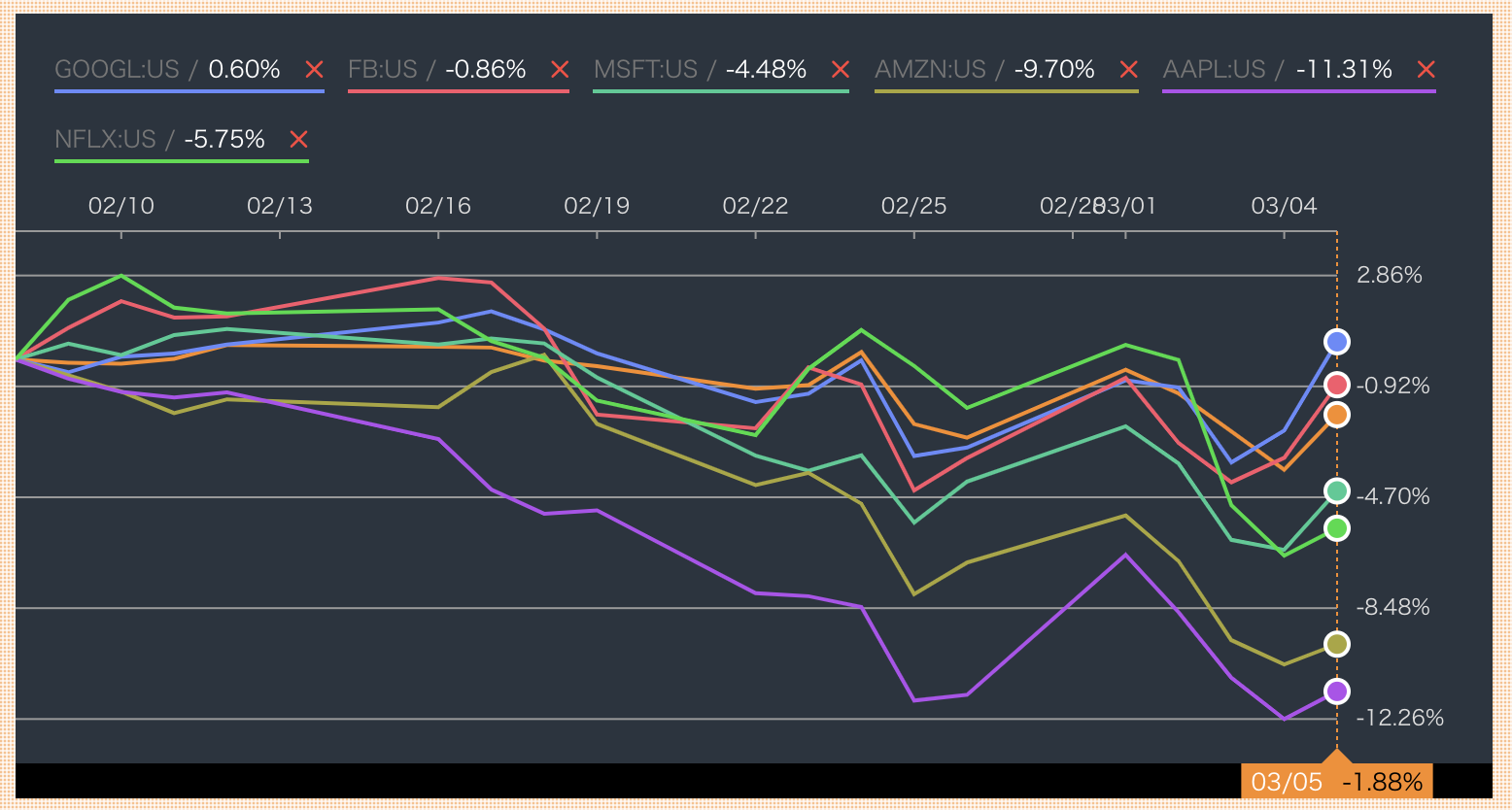Select the -9.70% value for AMZN
This screenshot has width=1512, height=810.
coord(1054,70)
